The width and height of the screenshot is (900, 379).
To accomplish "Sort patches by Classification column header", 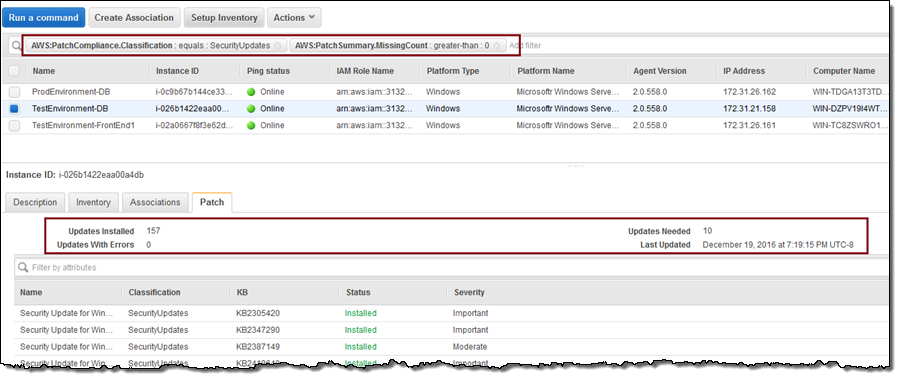I will pos(154,292).
